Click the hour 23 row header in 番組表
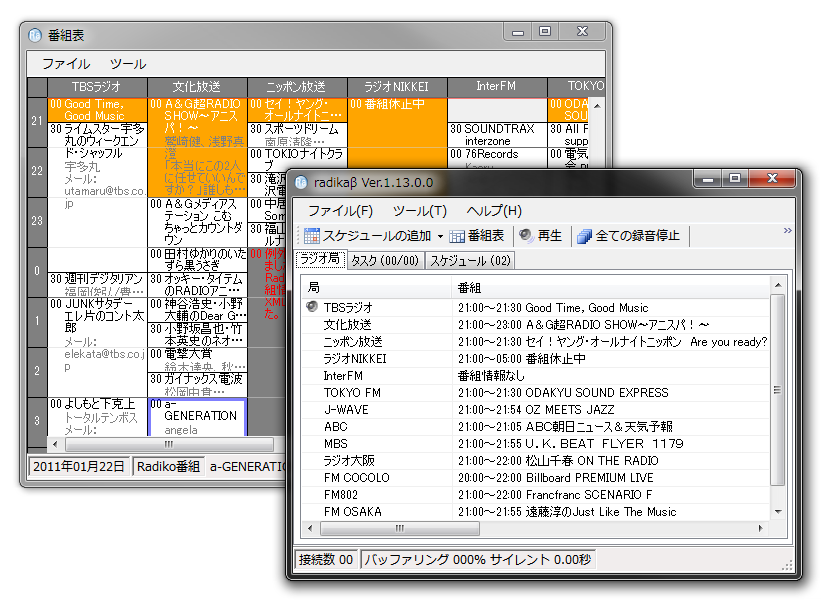Viewport: 835px width, 609px height. (x=37, y=220)
